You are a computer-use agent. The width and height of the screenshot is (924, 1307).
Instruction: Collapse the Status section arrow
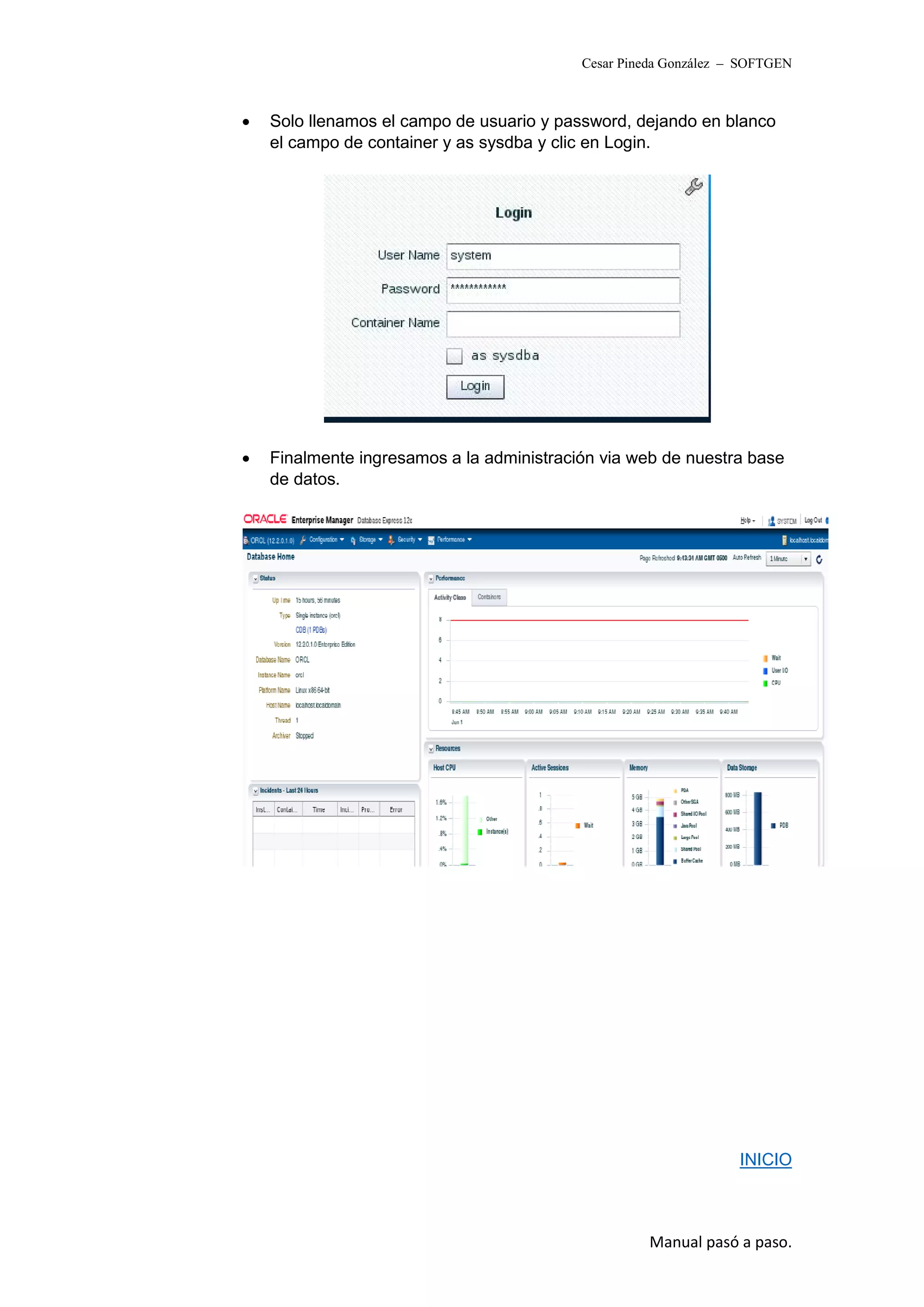pos(255,579)
